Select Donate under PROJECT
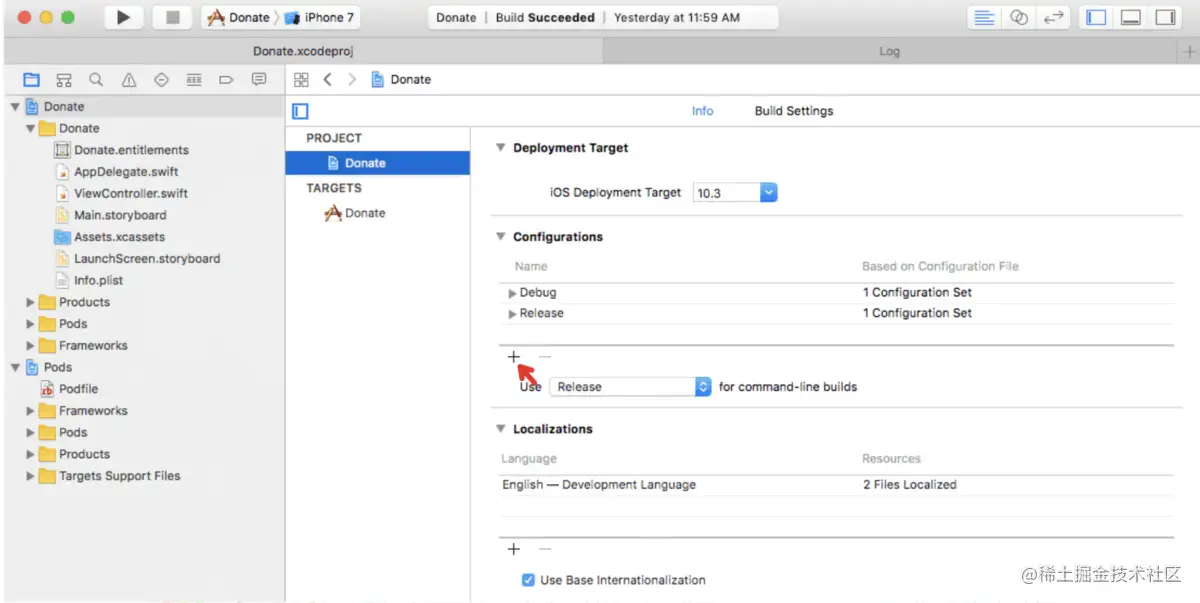The width and height of the screenshot is (1200, 603). tap(377, 163)
